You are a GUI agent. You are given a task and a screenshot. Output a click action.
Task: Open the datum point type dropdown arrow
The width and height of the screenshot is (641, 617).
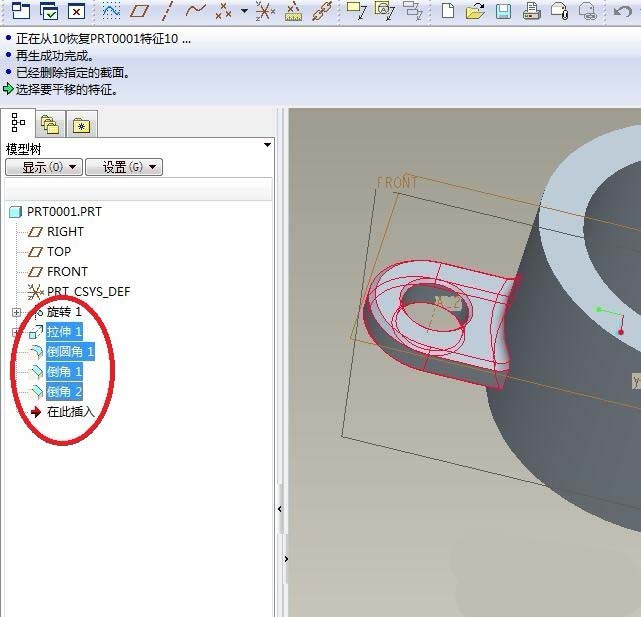click(244, 11)
